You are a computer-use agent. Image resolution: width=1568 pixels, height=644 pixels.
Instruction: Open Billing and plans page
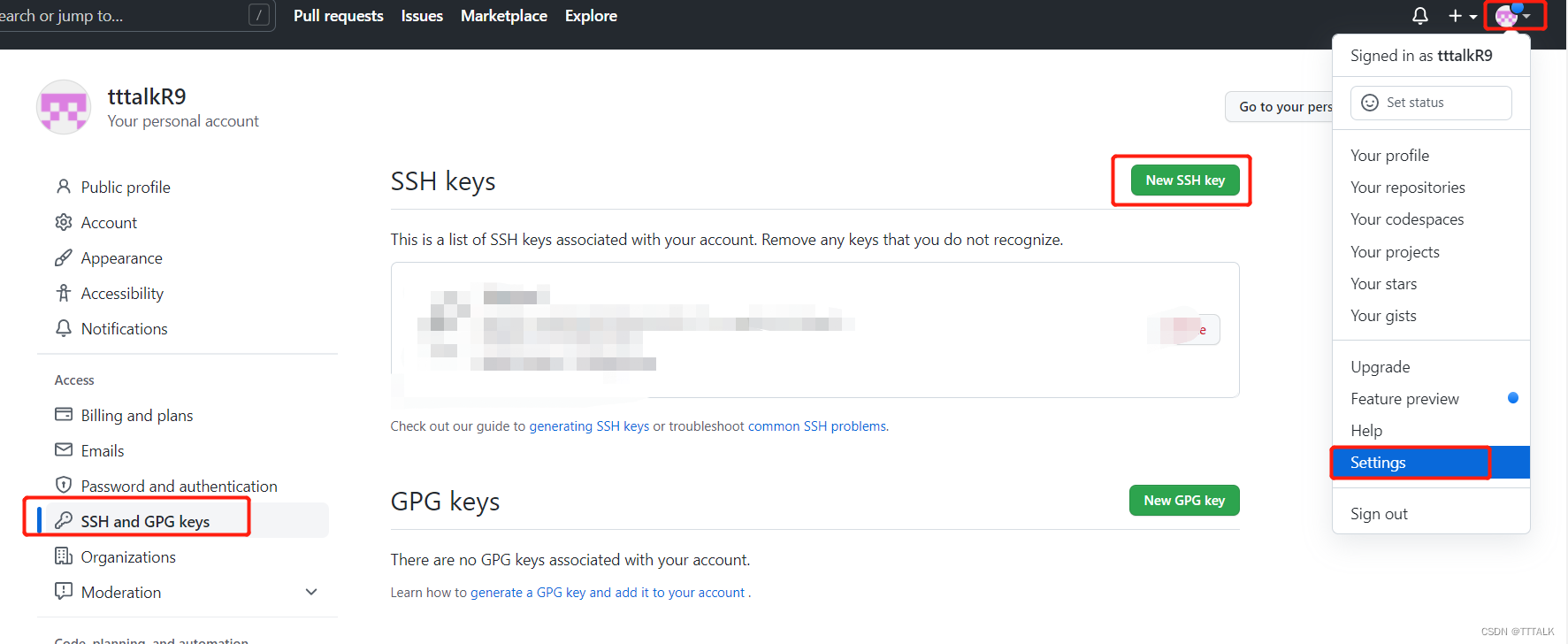click(137, 416)
